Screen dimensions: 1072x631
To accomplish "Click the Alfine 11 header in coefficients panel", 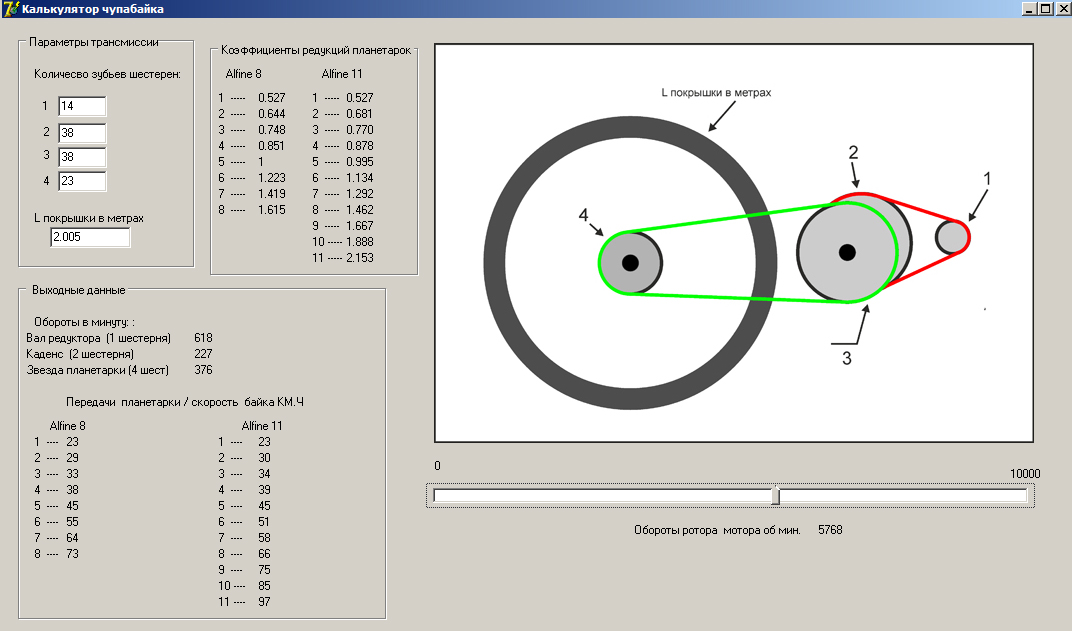I will 342,74.
